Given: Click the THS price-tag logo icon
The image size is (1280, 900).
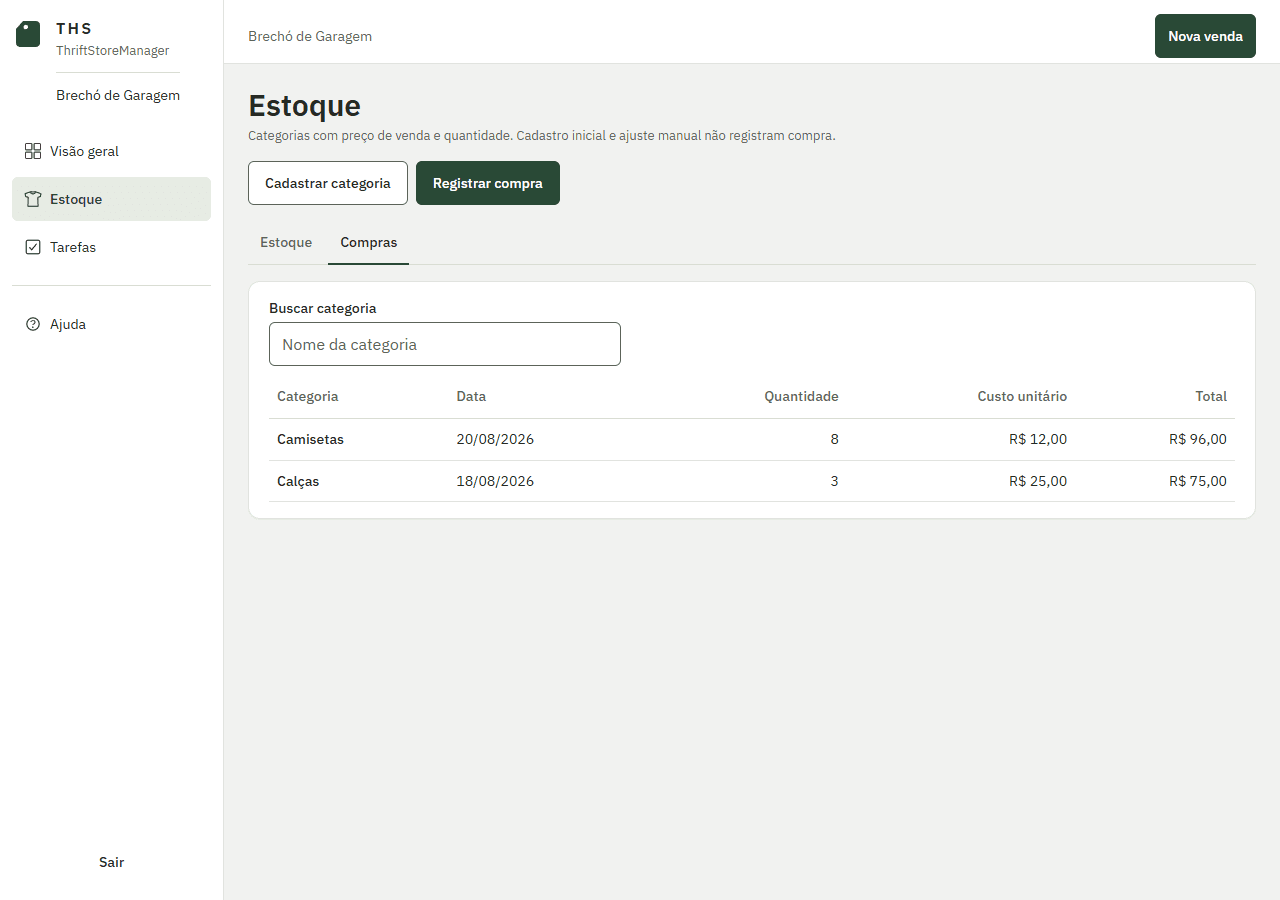Looking at the screenshot, I should [x=28, y=34].
